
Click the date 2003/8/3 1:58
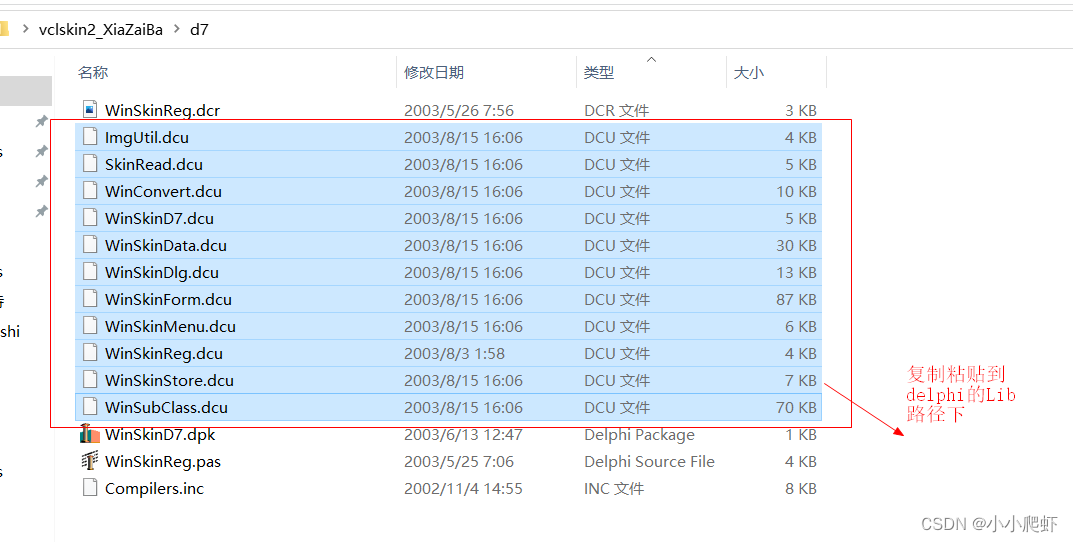454,354
